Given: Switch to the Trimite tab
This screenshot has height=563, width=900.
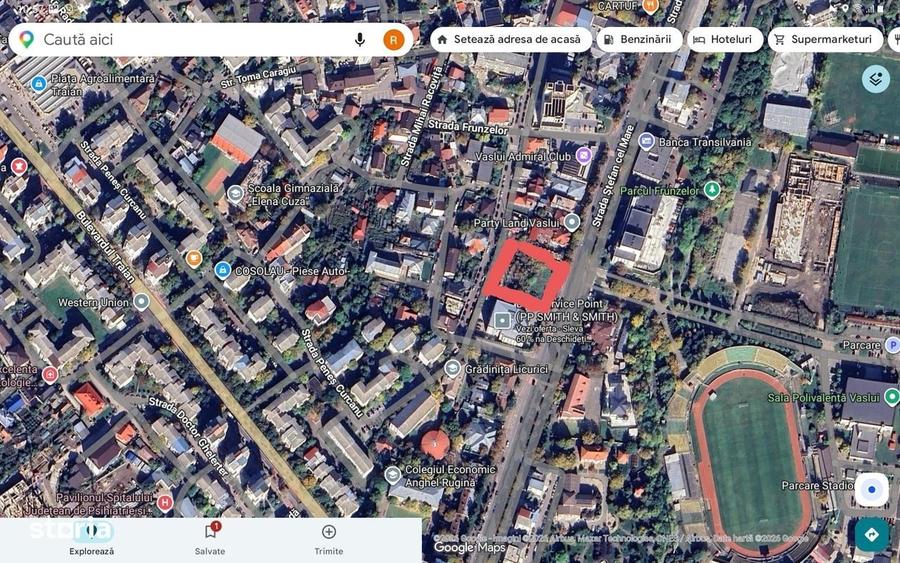Looking at the screenshot, I should point(329,540).
